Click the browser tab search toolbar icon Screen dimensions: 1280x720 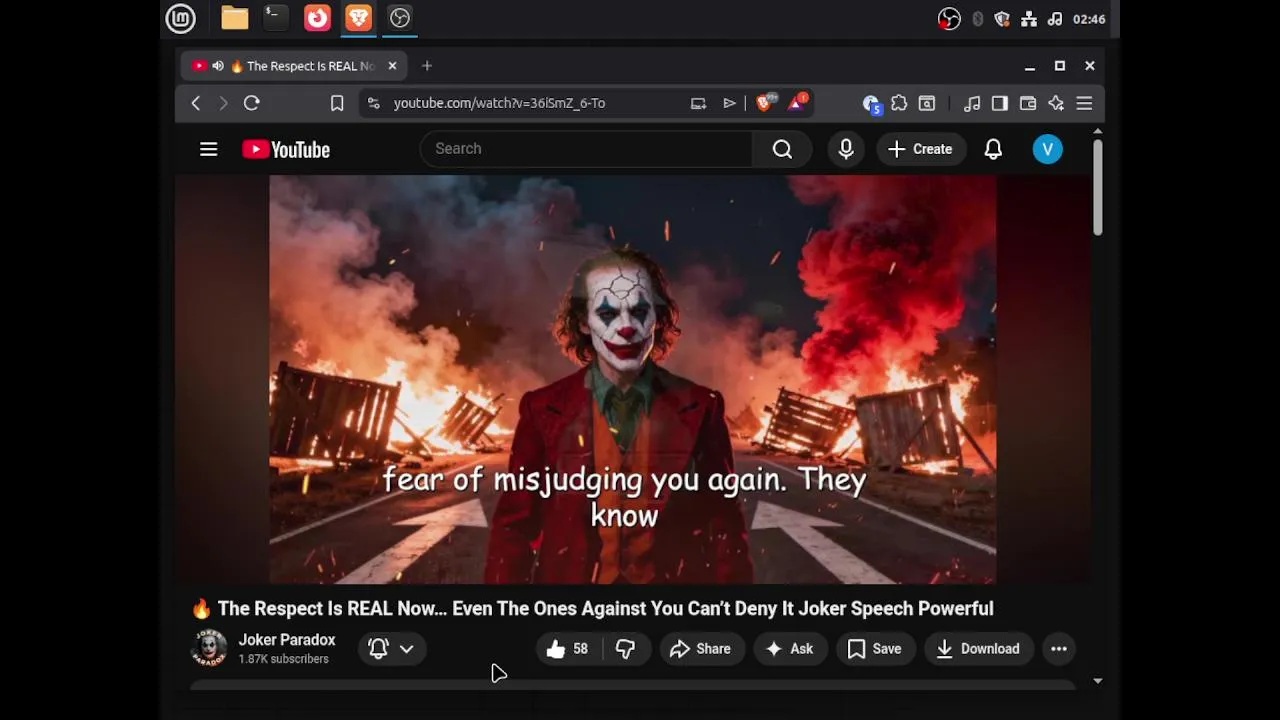927,103
